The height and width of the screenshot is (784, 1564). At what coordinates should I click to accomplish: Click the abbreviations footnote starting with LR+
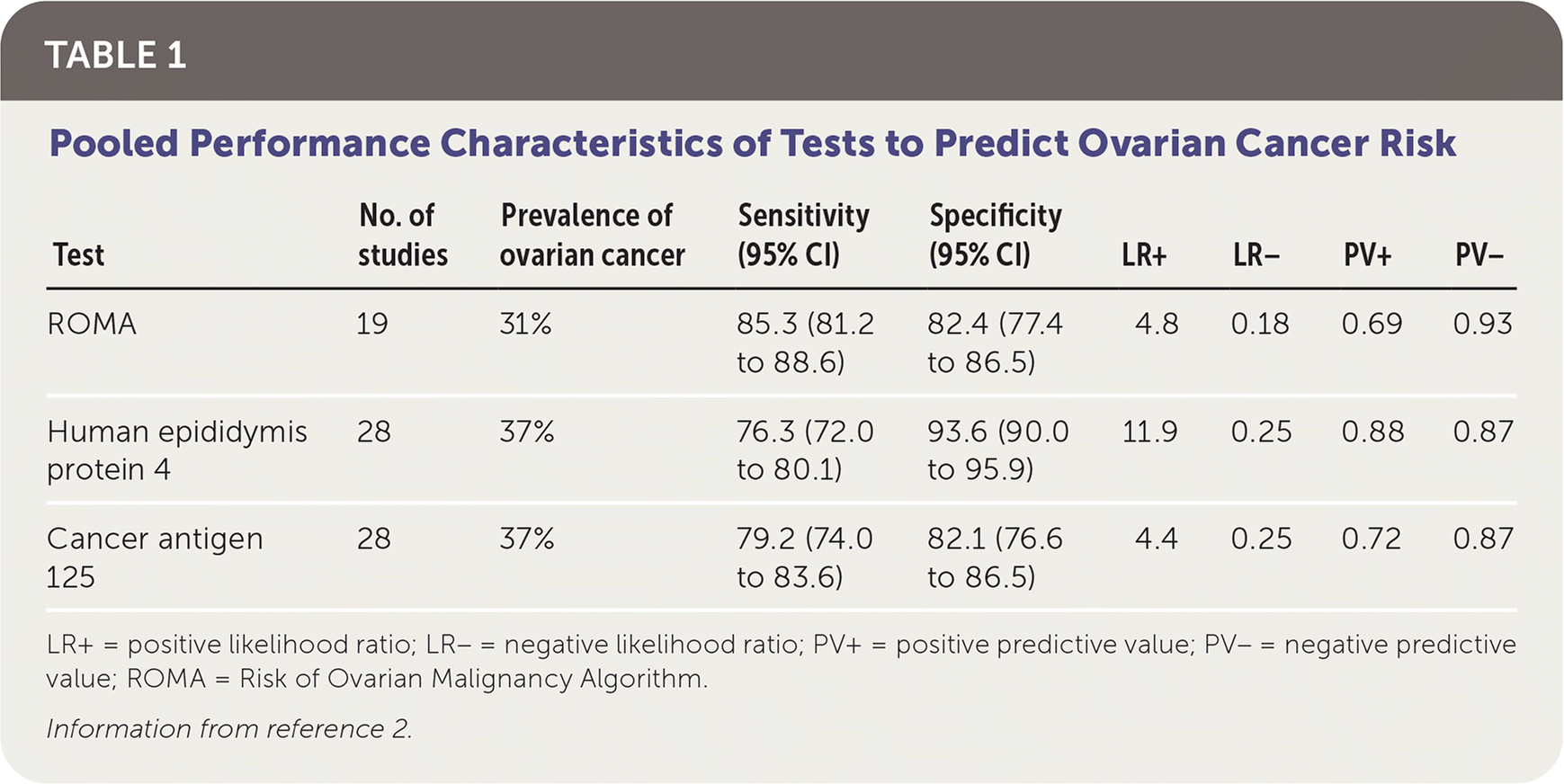coord(780,661)
